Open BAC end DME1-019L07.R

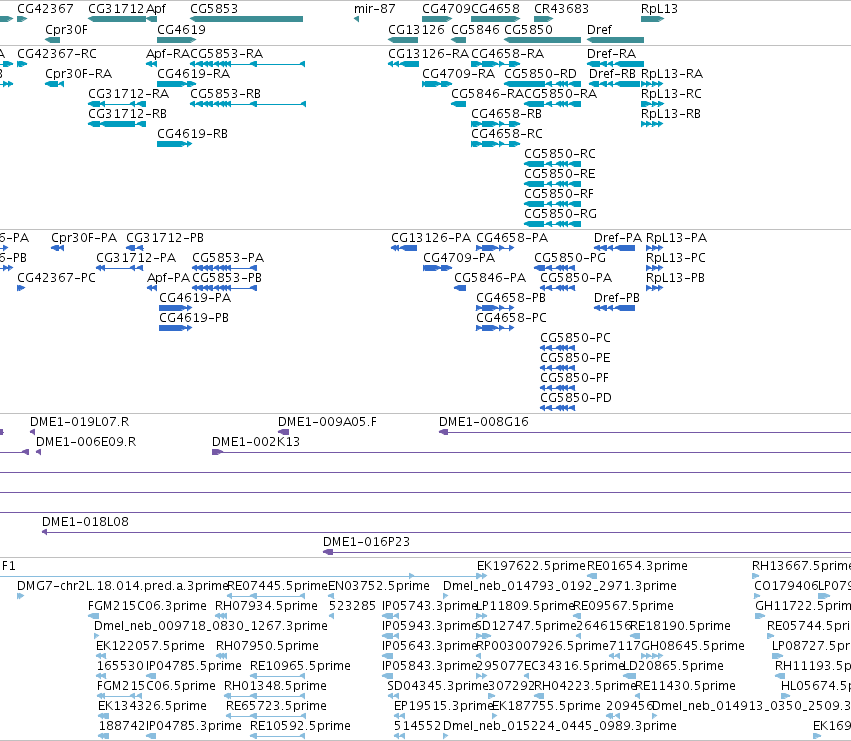79,422
